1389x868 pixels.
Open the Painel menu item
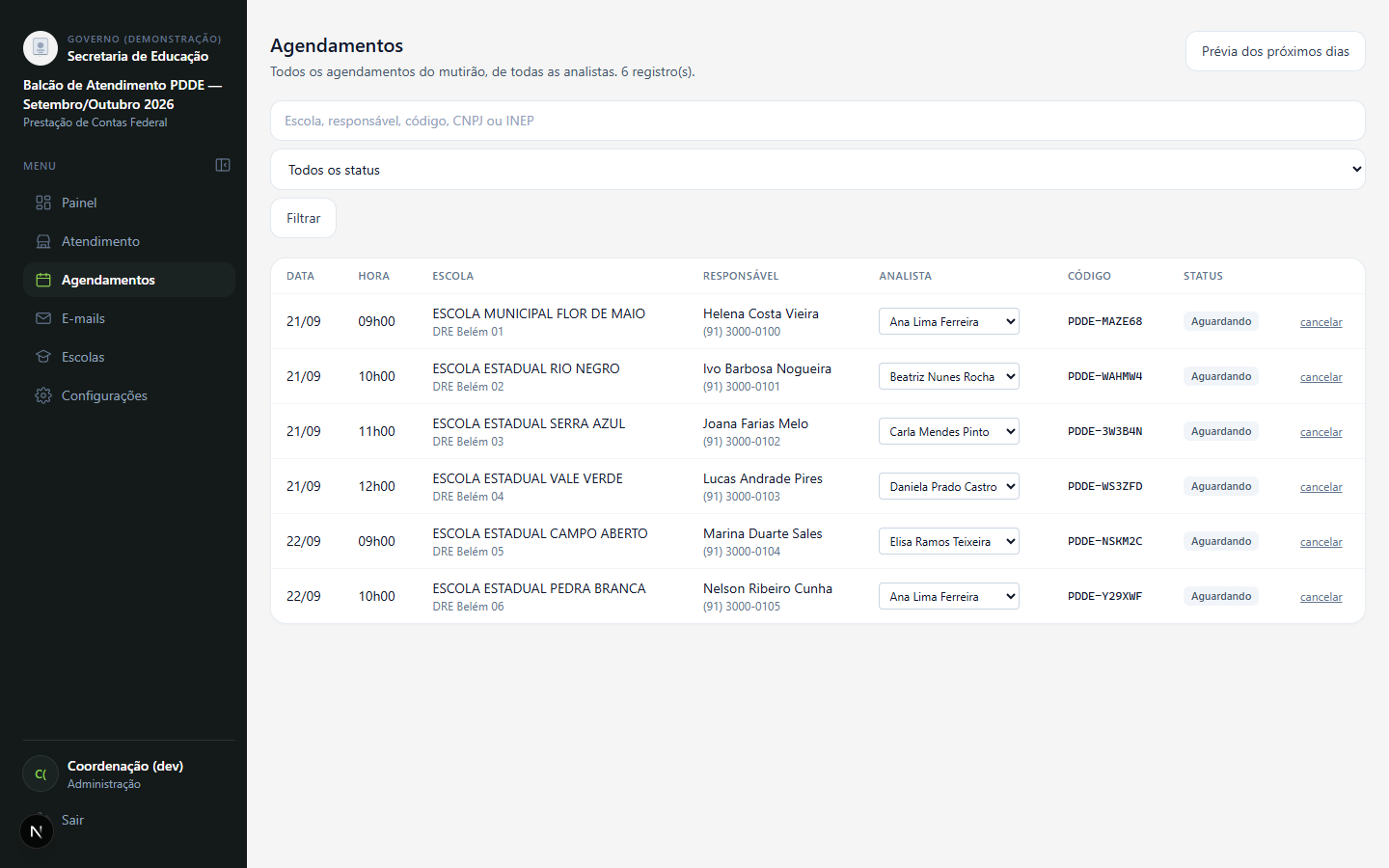pyautogui.click(x=129, y=203)
